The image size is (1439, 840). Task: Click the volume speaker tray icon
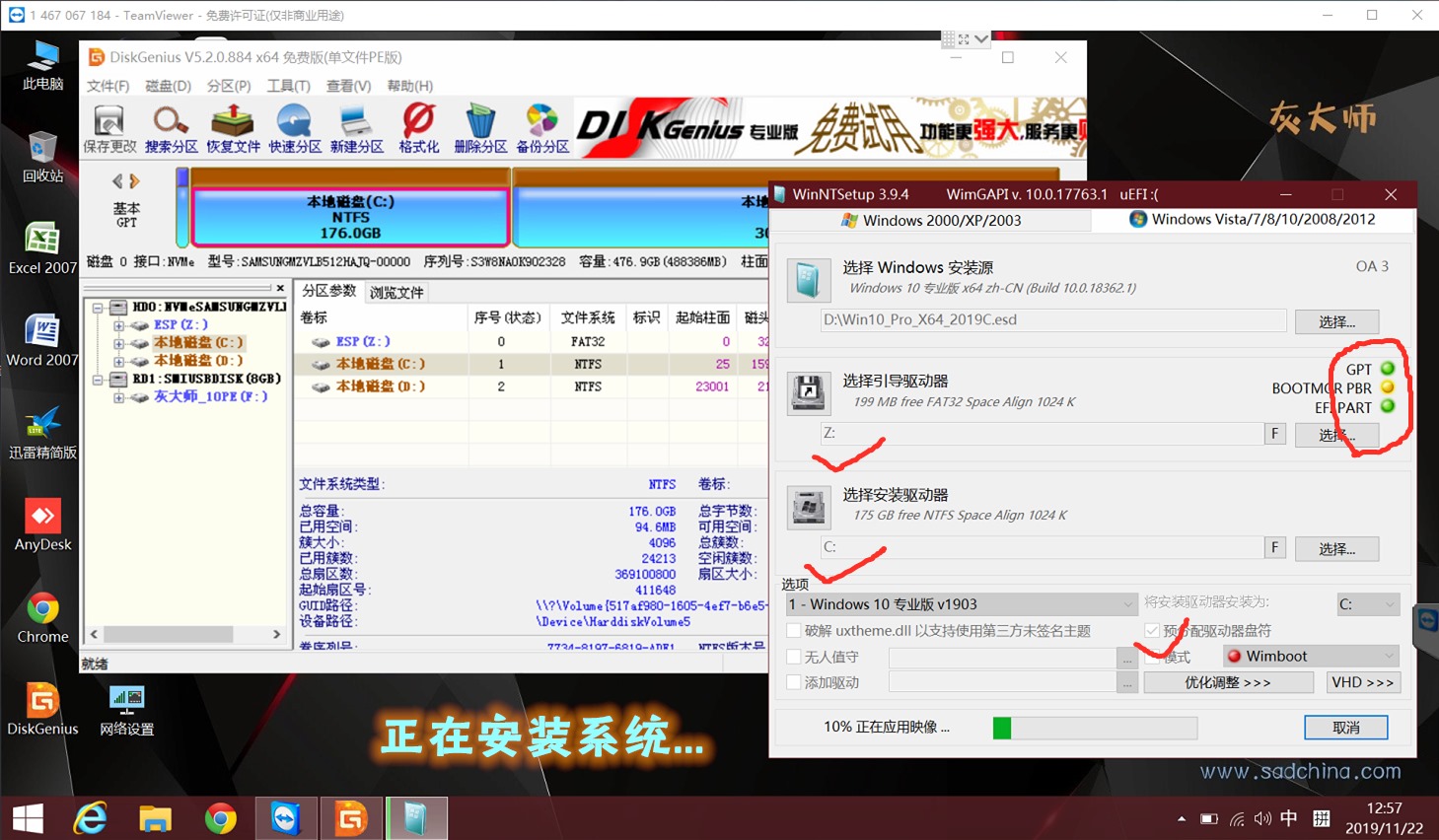coord(1262,819)
